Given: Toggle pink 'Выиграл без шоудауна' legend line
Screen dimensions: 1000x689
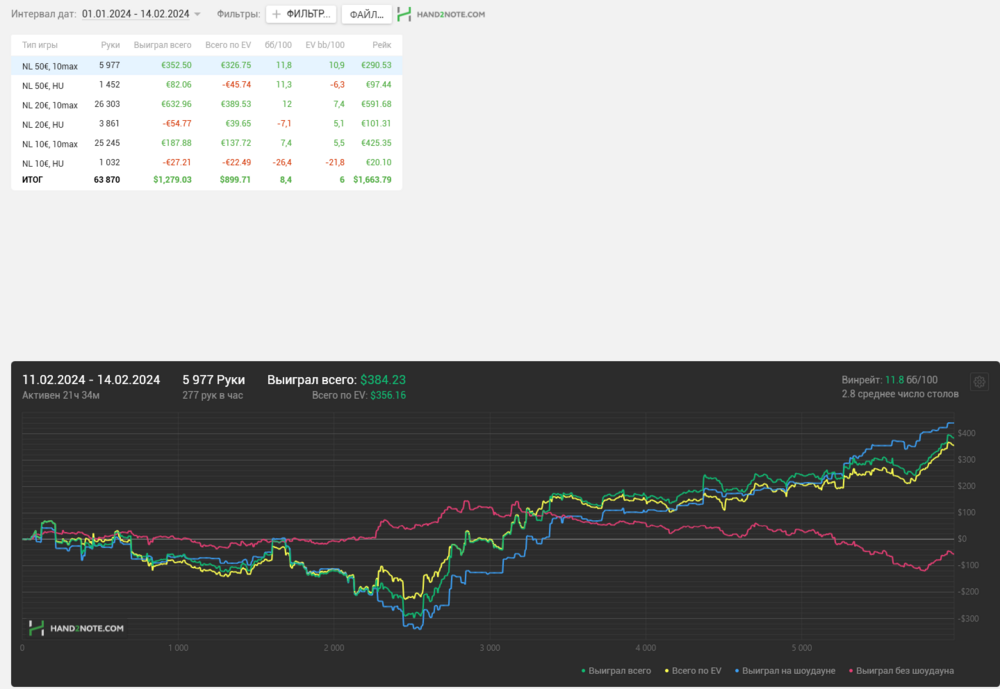Looking at the screenshot, I should click(901, 670).
